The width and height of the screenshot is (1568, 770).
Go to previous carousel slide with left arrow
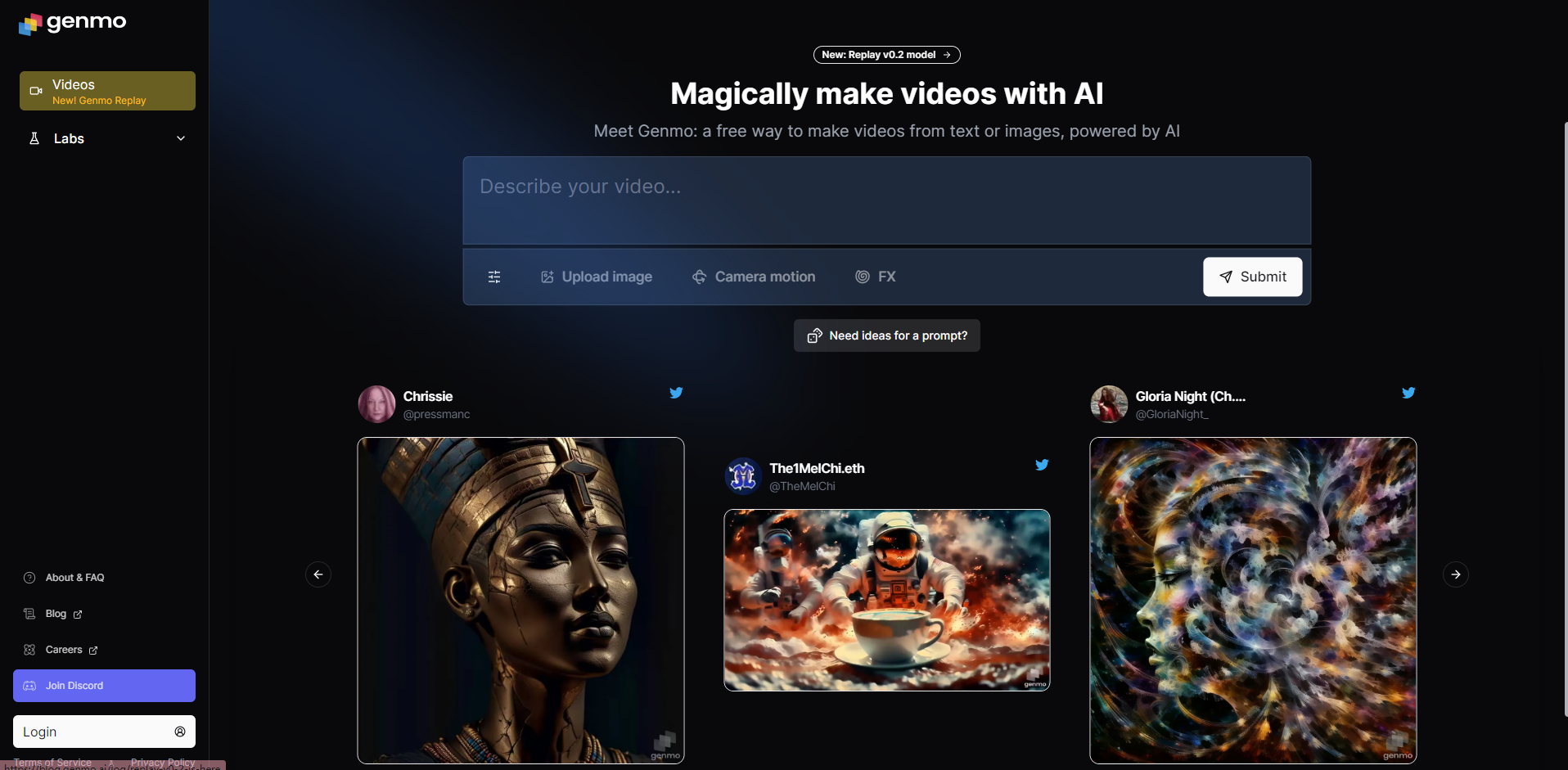click(318, 574)
